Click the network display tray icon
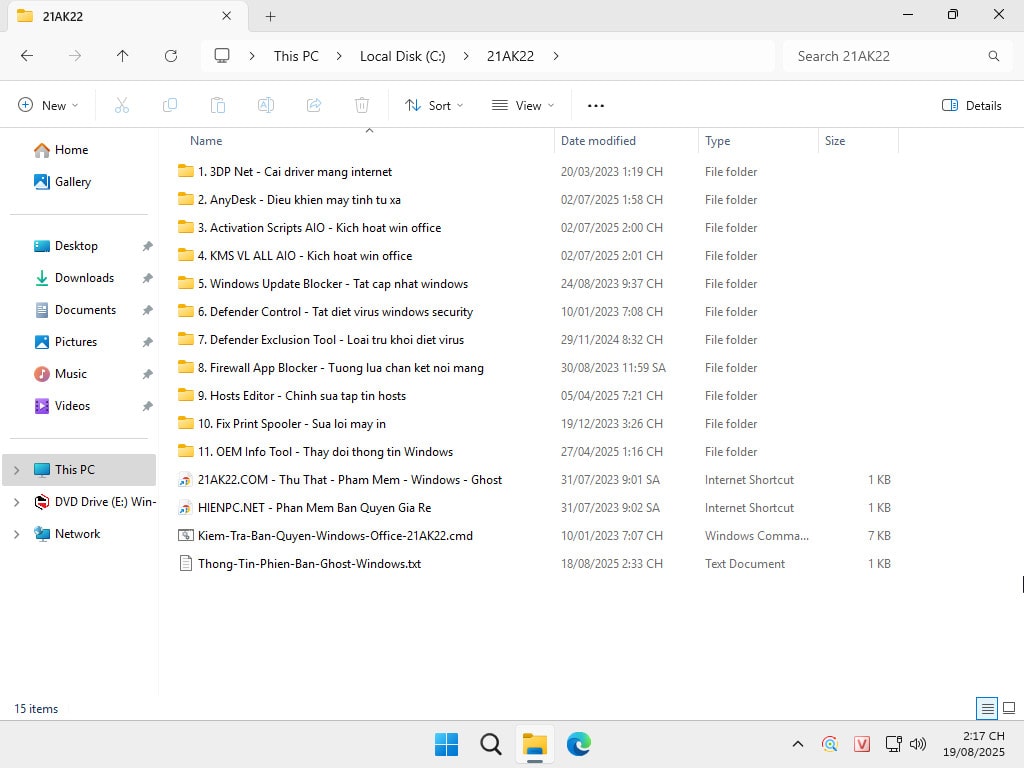The width and height of the screenshot is (1024, 768). point(893,744)
